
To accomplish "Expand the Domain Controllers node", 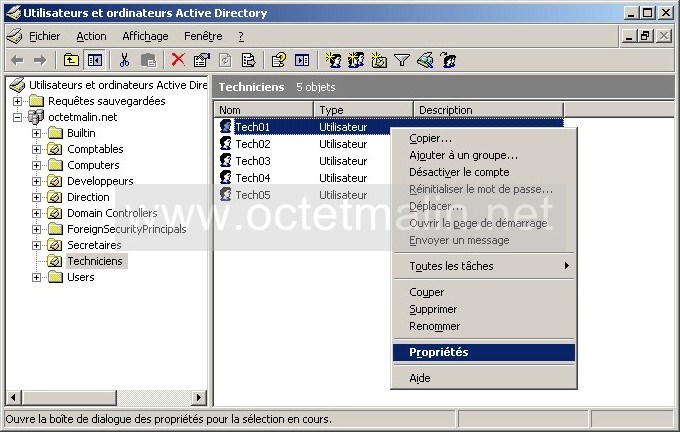I will pyautogui.click(x=36, y=213).
